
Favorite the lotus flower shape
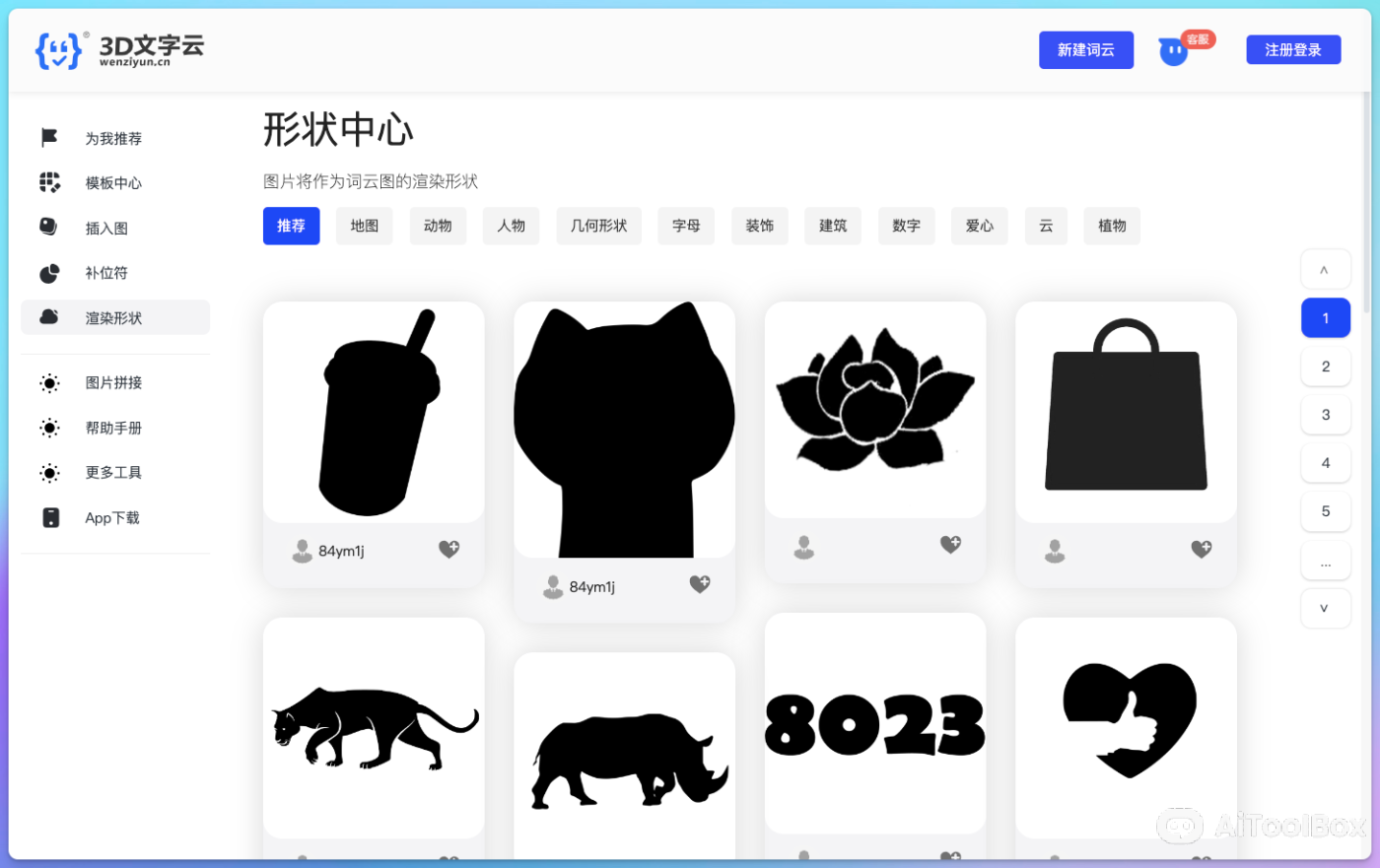click(x=950, y=543)
